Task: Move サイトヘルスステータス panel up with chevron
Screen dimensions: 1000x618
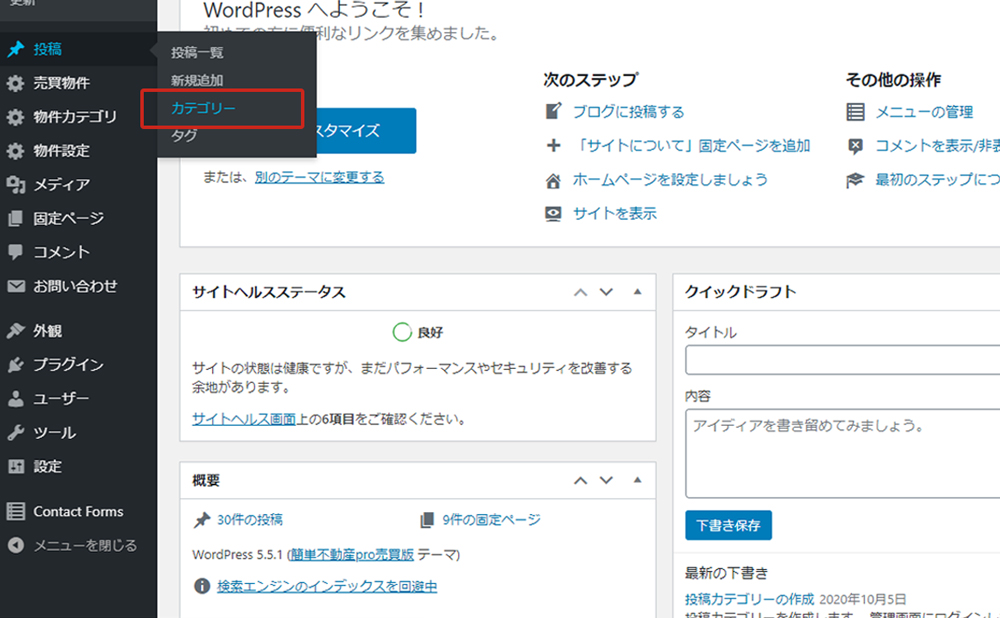Action: coord(580,292)
